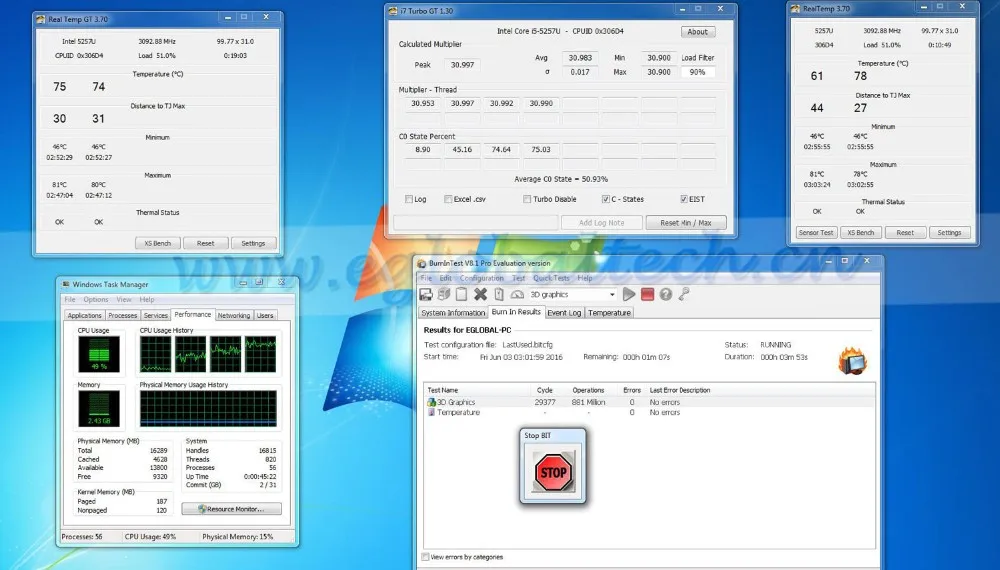Open the File menu in Task Manager
The image size is (1000, 570).
coord(70,299)
